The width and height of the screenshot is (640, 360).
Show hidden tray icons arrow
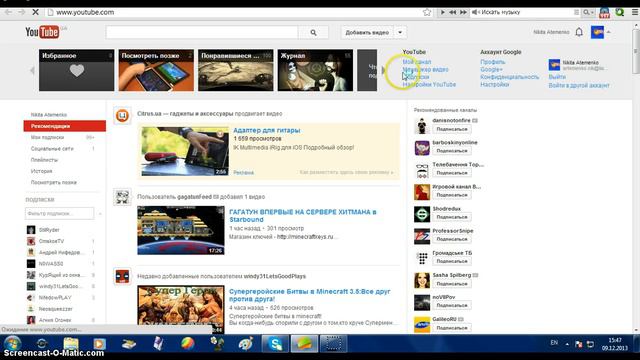point(567,344)
